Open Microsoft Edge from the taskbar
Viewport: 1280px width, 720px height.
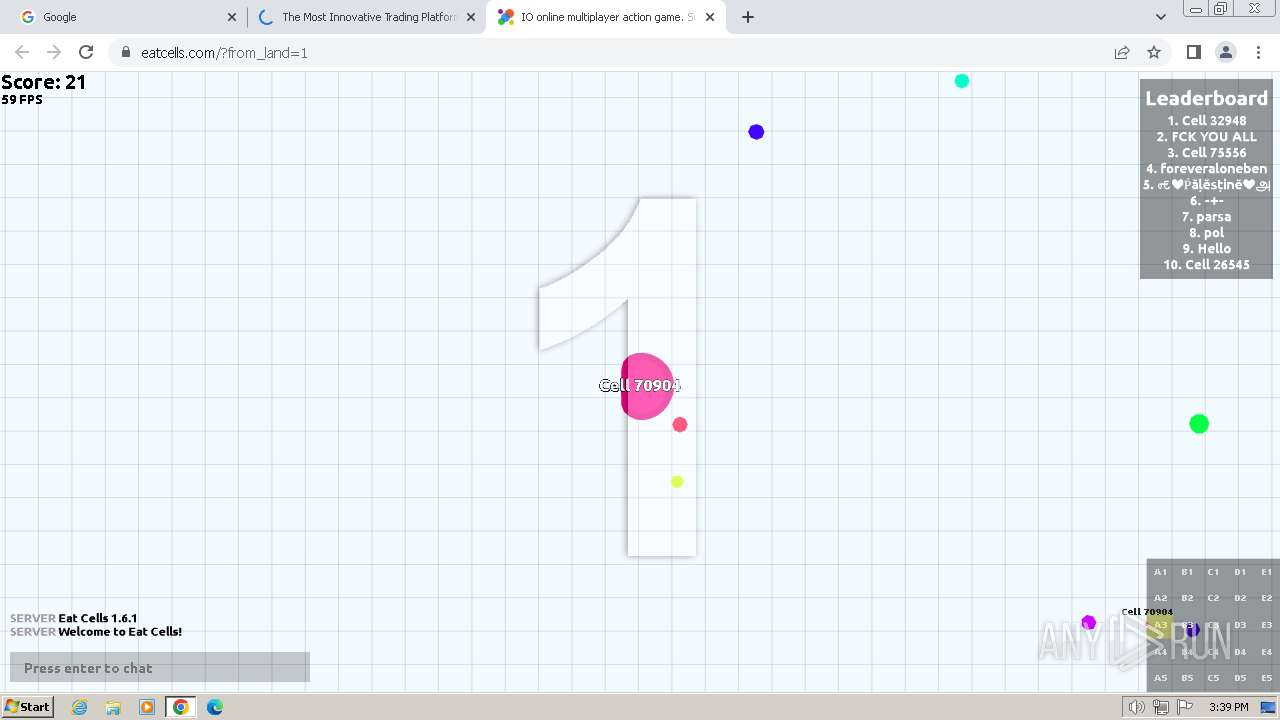(x=215, y=707)
